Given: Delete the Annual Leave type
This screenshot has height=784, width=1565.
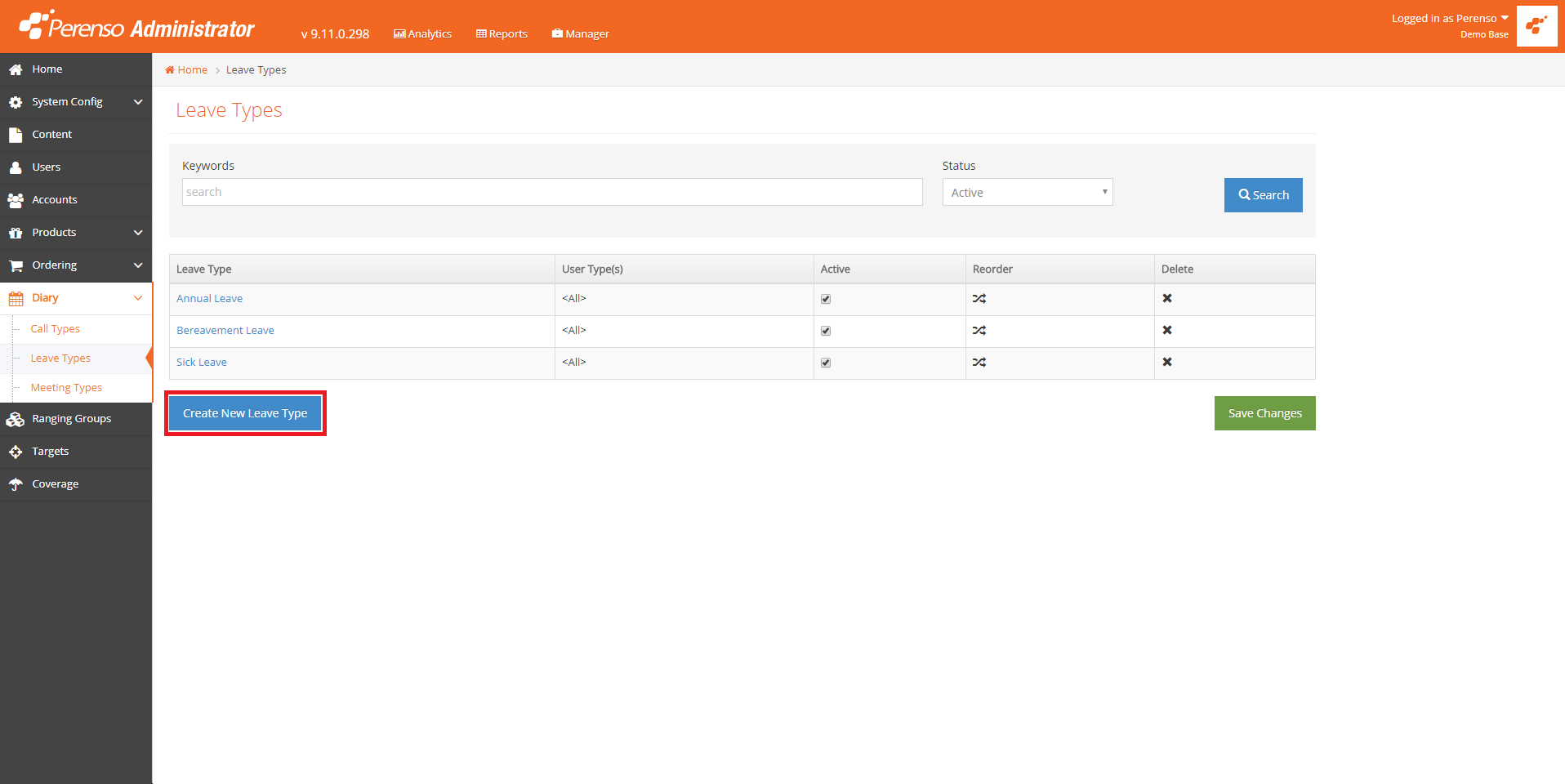Looking at the screenshot, I should tap(1167, 298).
